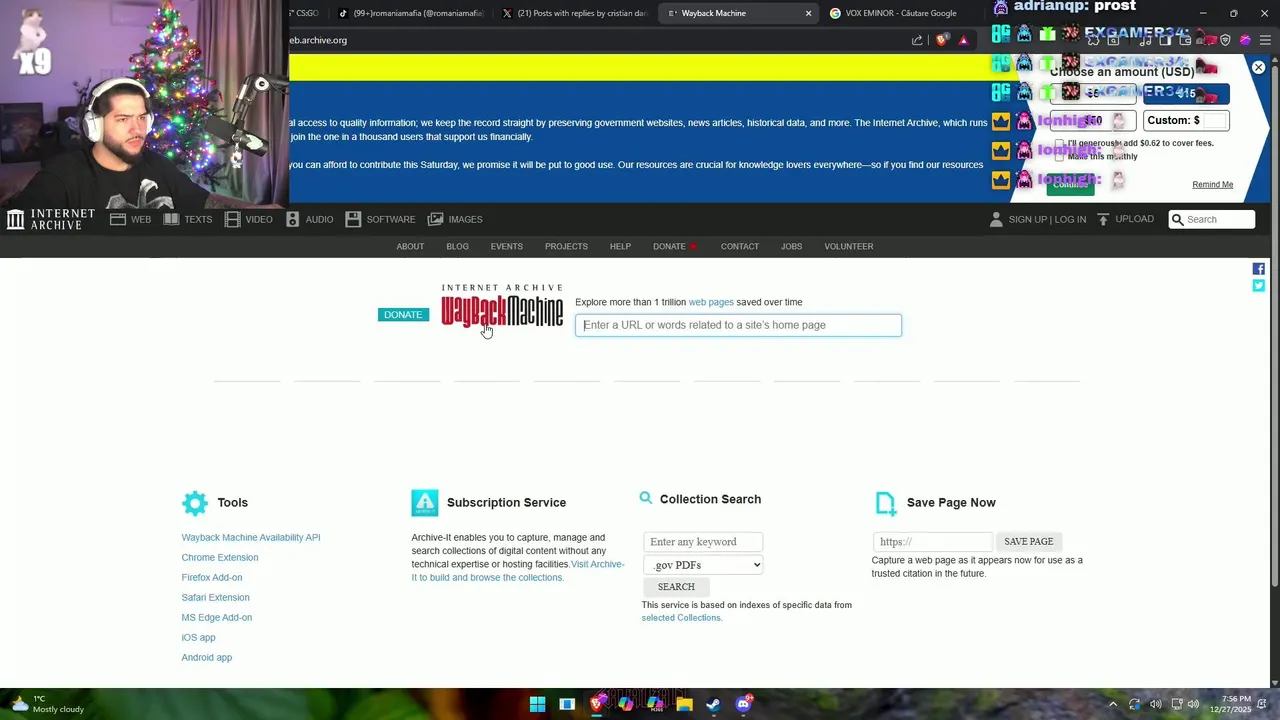
Task: Open the BLOG menu item
Action: pyautogui.click(x=457, y=246)
